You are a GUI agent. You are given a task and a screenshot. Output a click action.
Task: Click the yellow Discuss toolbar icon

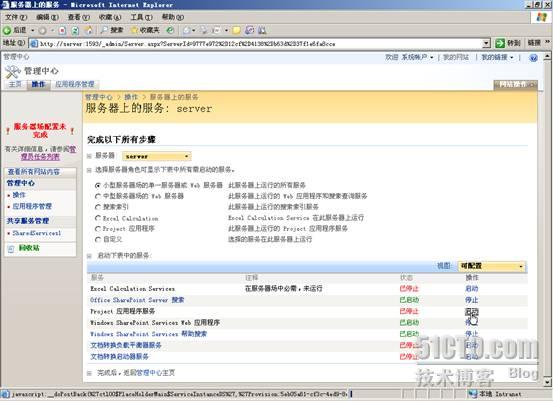click(x=236, y=31)
